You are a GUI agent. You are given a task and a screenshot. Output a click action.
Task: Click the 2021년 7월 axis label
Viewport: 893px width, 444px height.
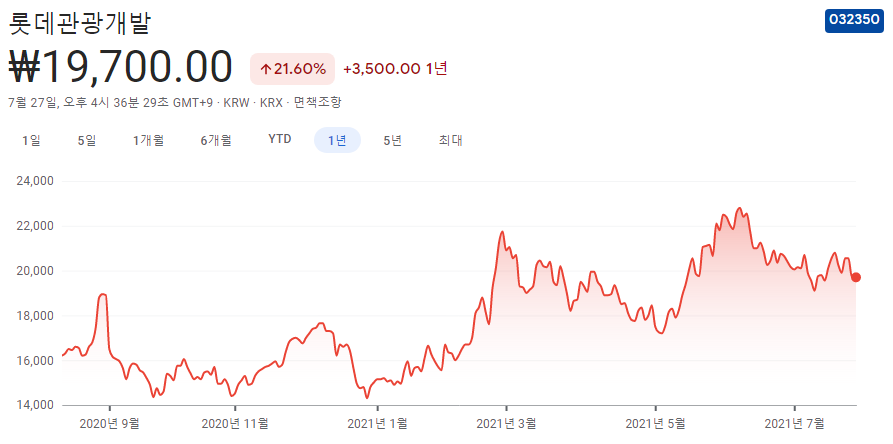[794, 423]
